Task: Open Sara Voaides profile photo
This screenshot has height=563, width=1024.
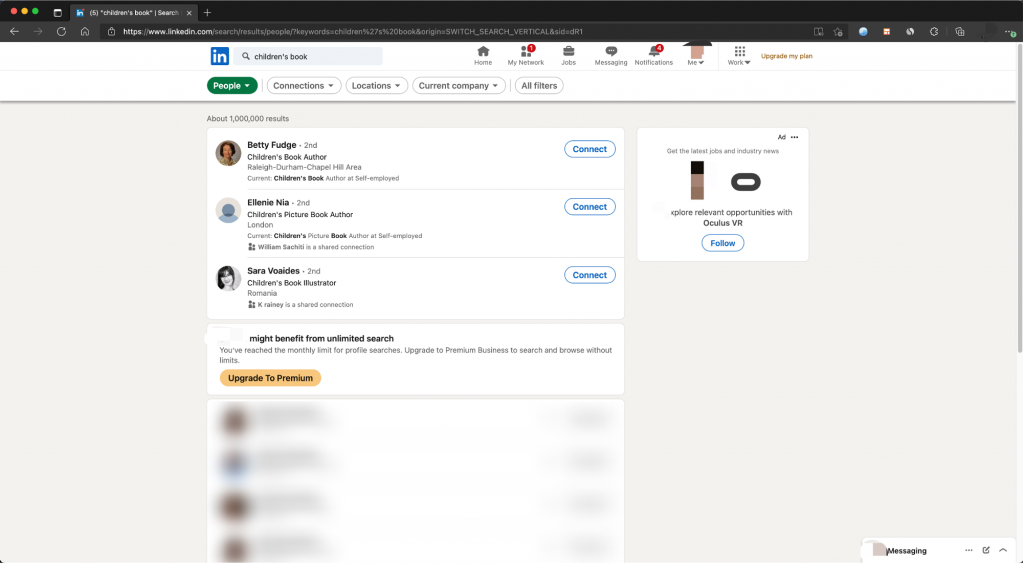Action: 229,278
